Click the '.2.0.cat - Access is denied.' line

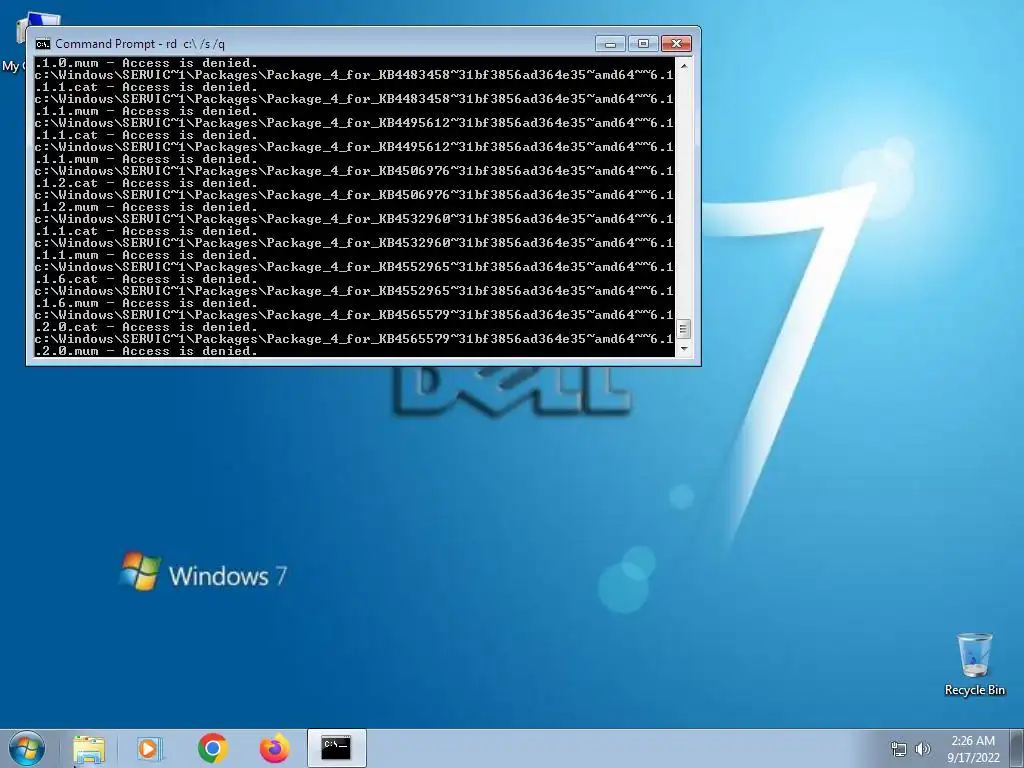[146, 327]
